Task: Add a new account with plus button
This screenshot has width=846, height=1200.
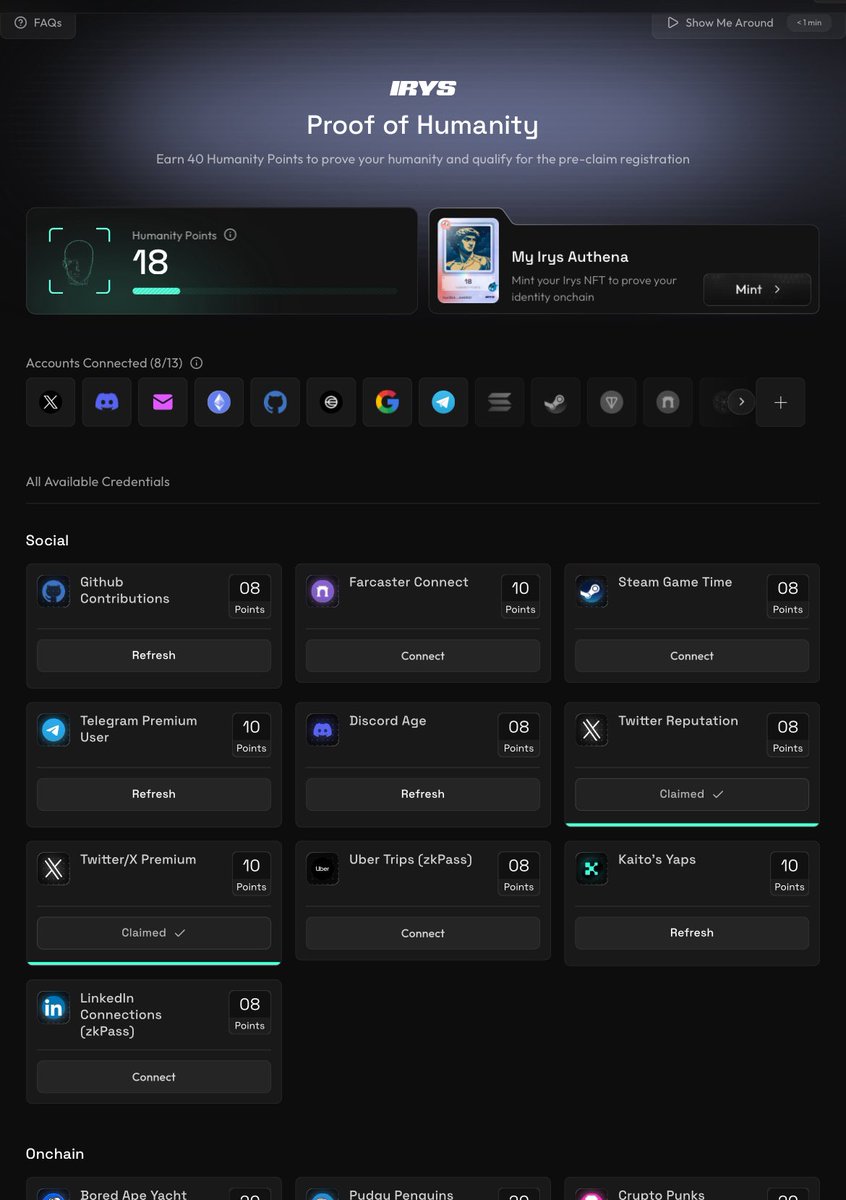Action: coord(781,402)
